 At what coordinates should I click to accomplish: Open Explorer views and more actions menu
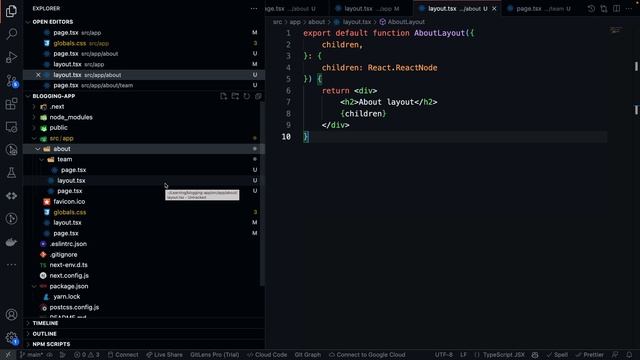tap(254, 9)
